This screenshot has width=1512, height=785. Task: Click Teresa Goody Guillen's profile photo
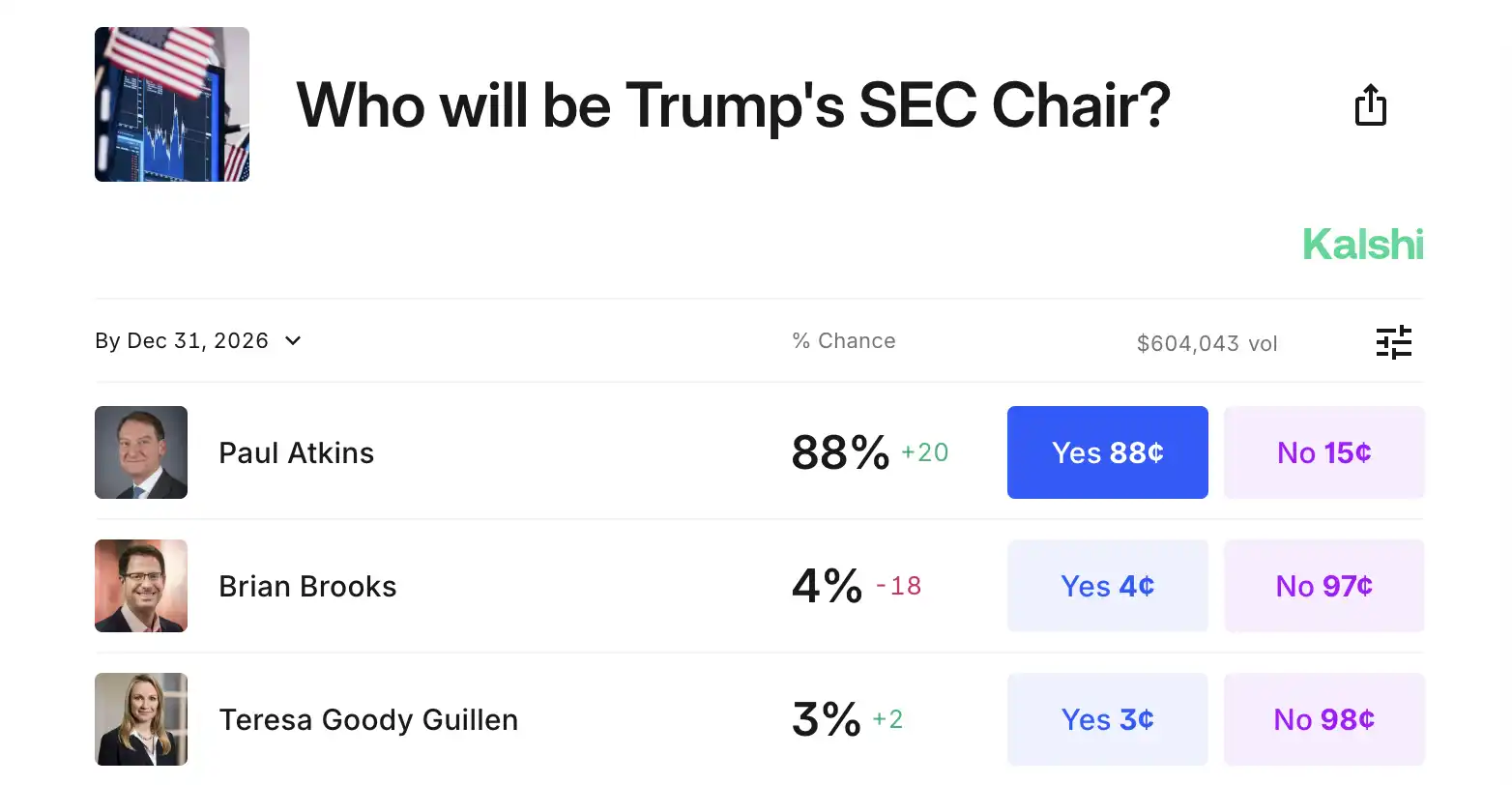[x=141, y=719]
